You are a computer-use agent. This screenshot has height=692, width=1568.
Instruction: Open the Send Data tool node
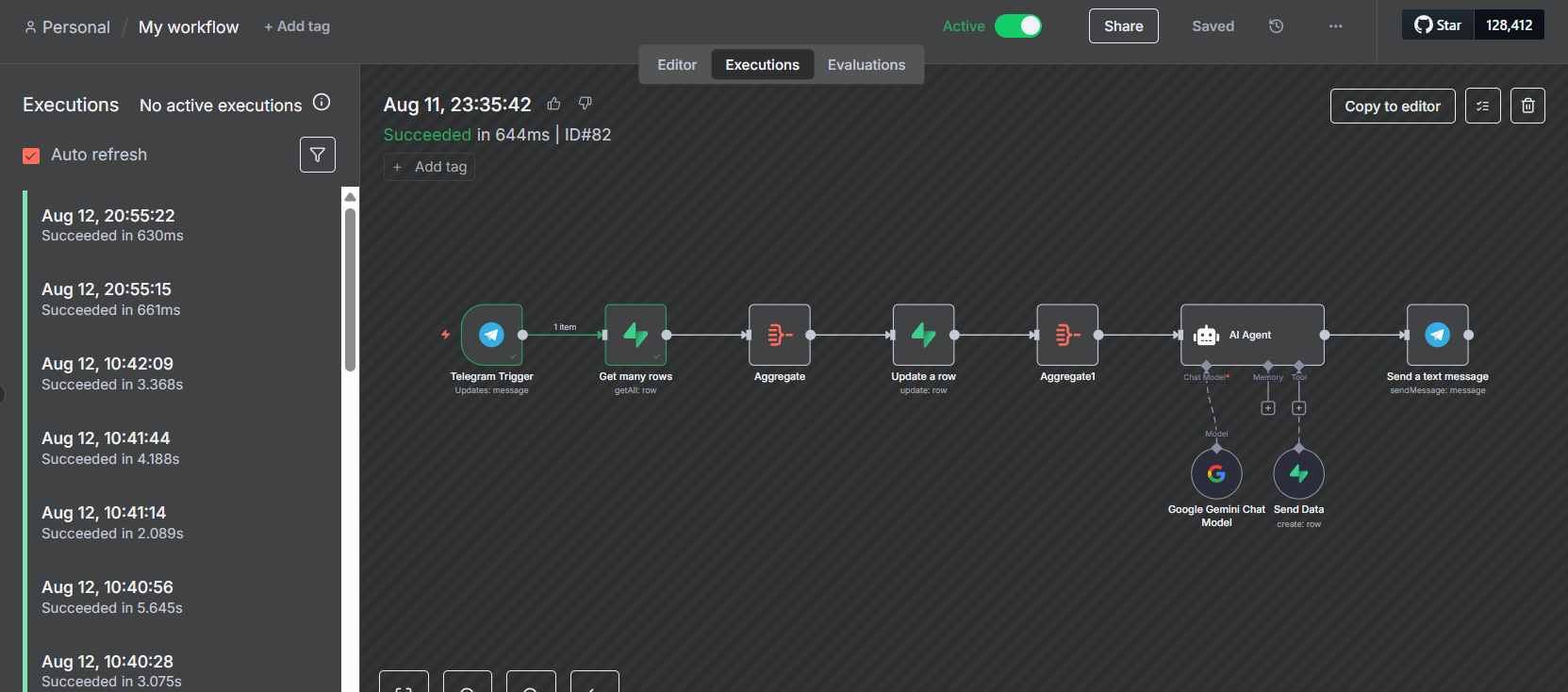pyautogui.click(x=1299, y=473)
